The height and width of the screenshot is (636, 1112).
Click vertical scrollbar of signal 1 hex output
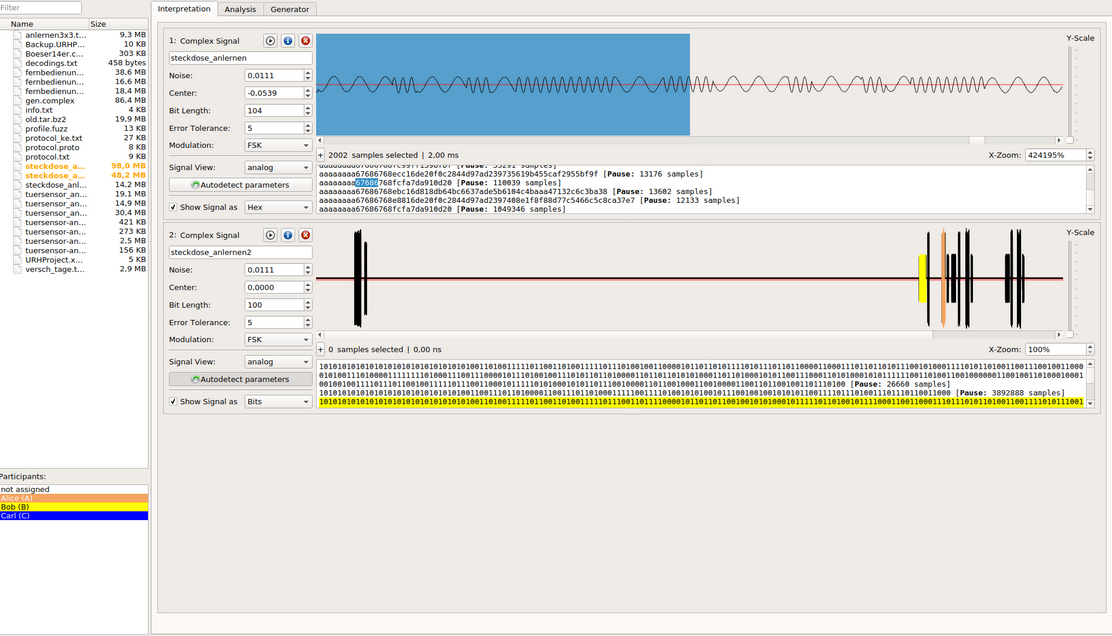coord(1090,189)
